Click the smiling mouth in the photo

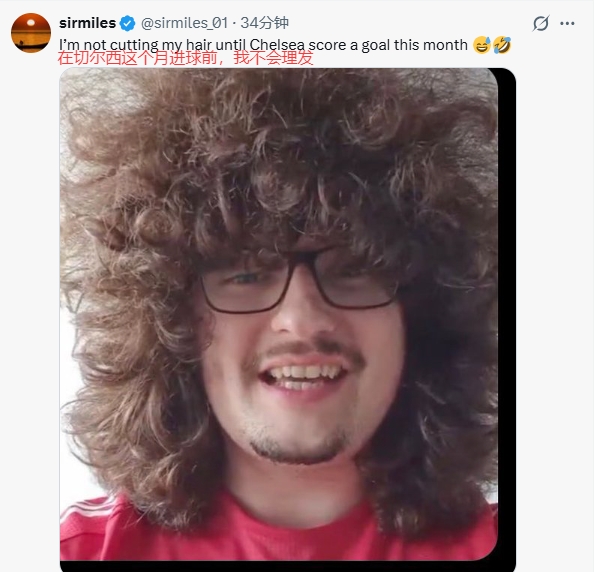point(302,377)
